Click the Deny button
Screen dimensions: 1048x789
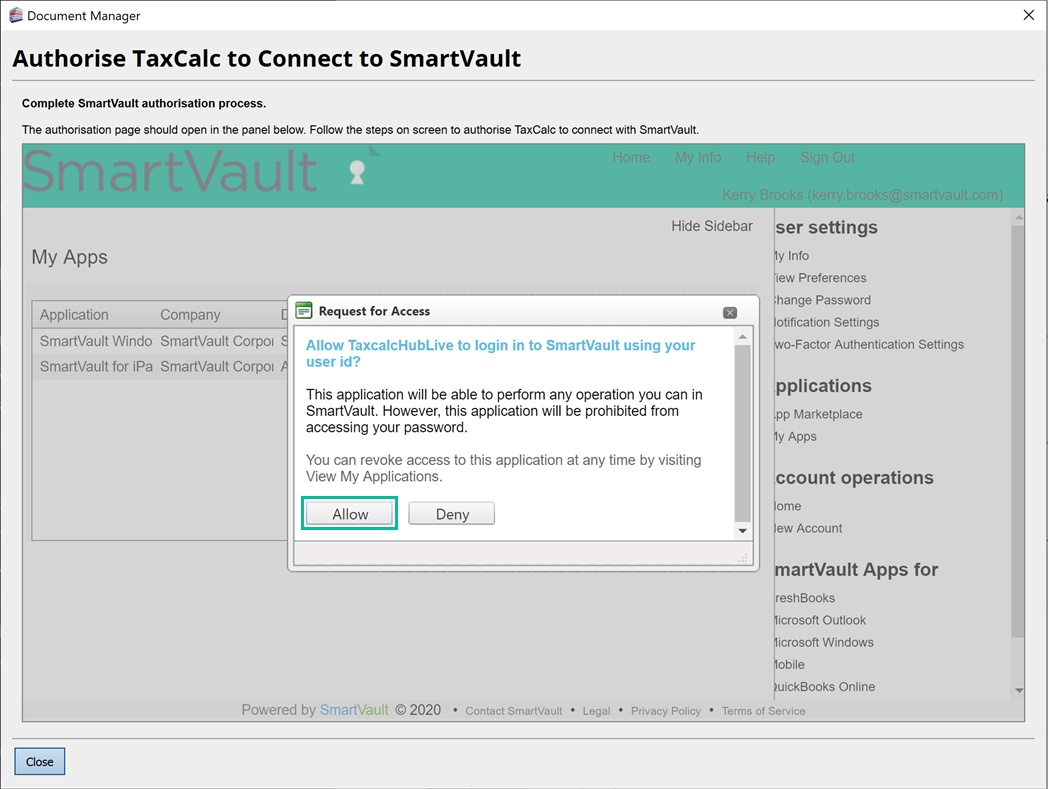click(452, 514)
